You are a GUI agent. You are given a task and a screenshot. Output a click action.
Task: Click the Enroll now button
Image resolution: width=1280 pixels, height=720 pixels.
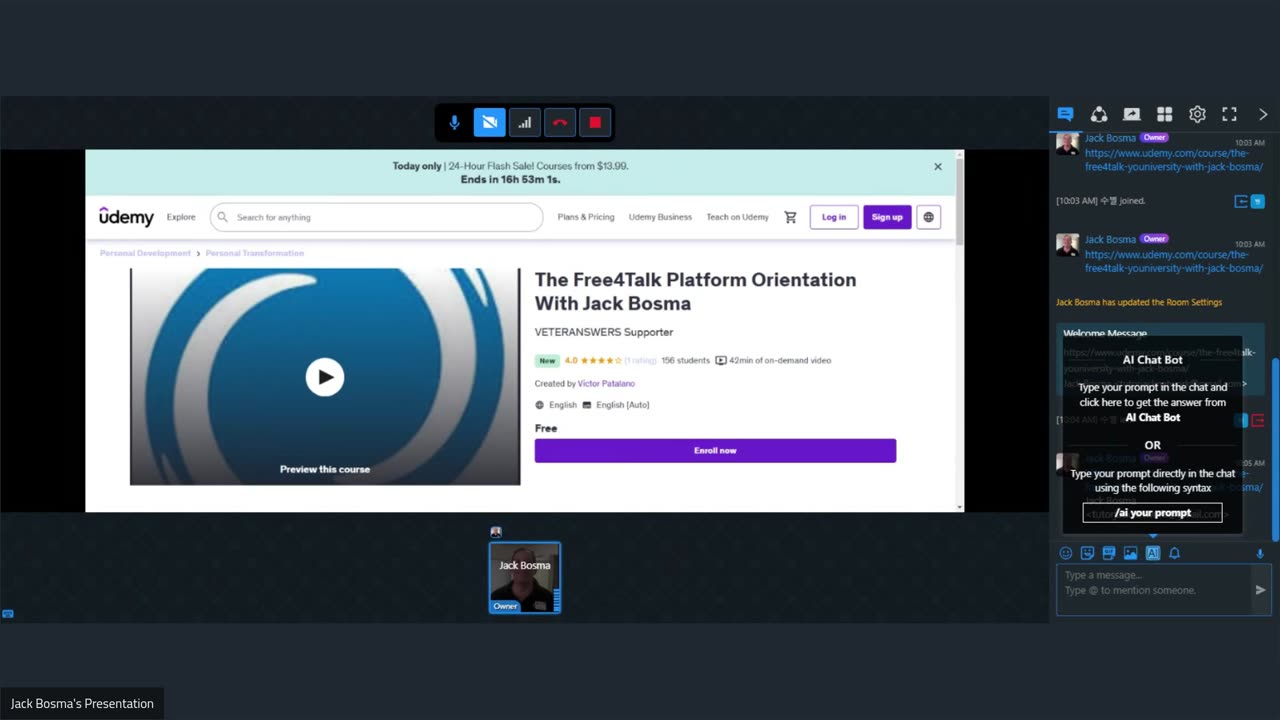(x=715, y=450)
